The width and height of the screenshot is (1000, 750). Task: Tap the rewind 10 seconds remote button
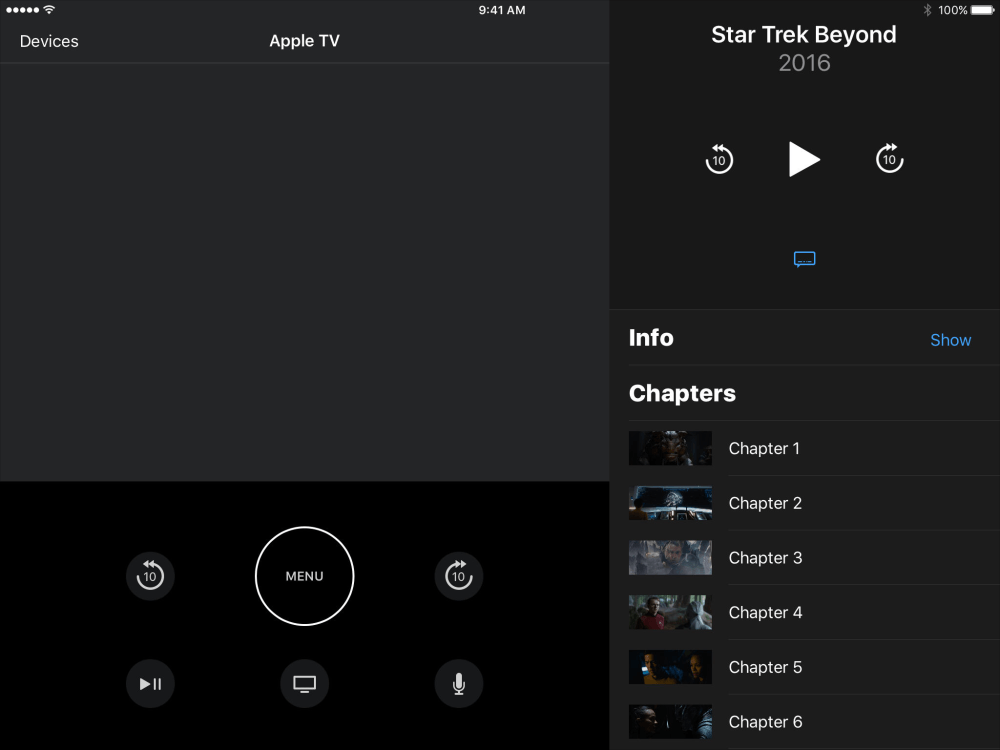(x=150, y=576)
